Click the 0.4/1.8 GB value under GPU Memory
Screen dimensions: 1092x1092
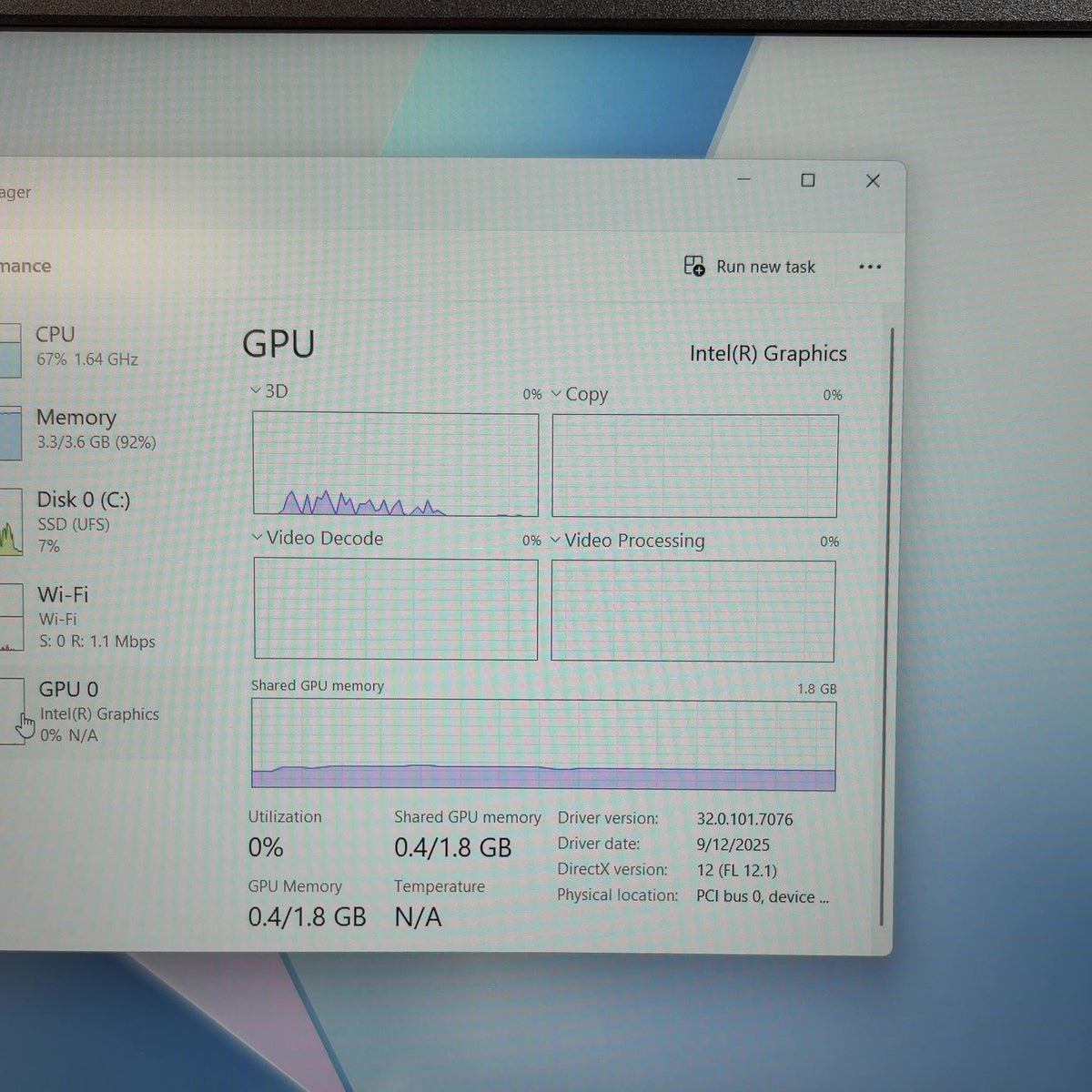pyautogui.click(x=307, y=917)
